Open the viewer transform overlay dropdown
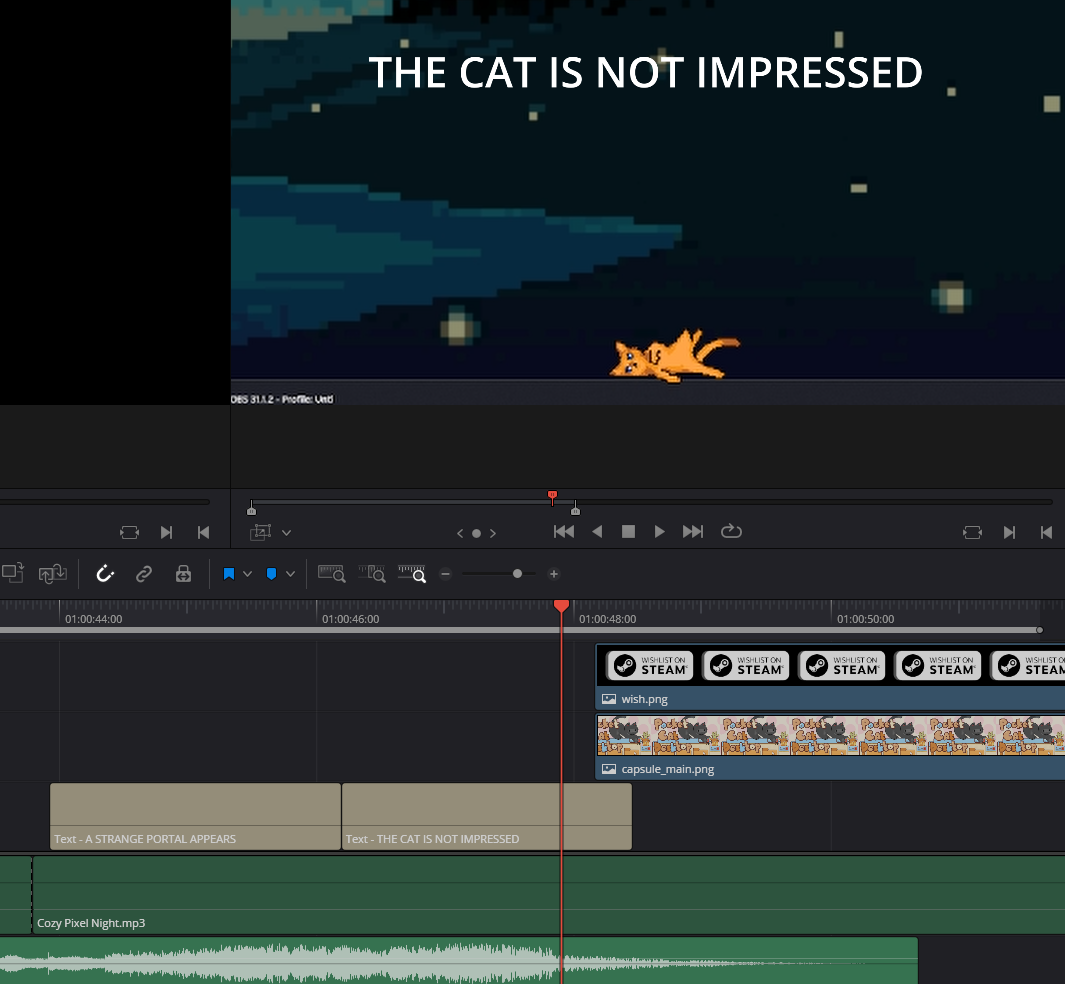The height and width of the screenshot is (984, 1065). (287, 532)
